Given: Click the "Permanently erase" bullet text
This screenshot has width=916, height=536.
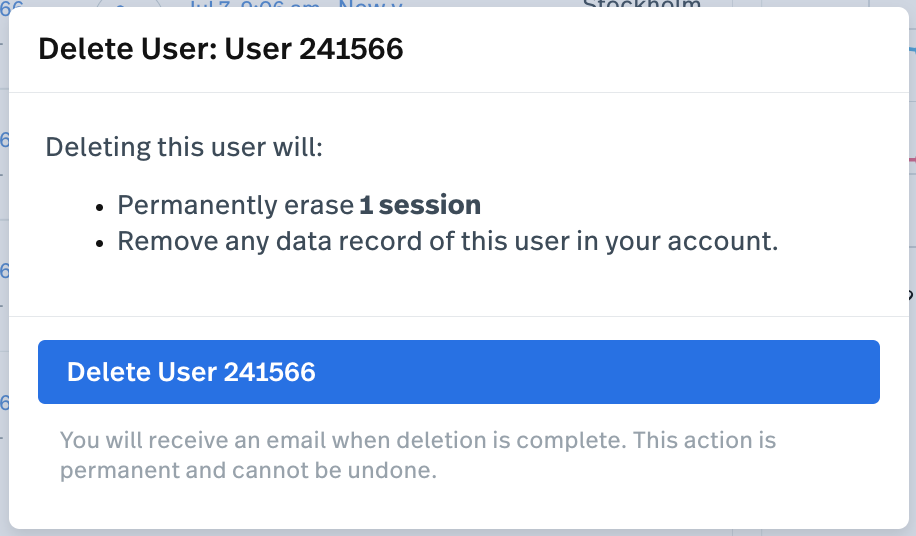Looking at the screenshot, I should (x=236, y=205).
